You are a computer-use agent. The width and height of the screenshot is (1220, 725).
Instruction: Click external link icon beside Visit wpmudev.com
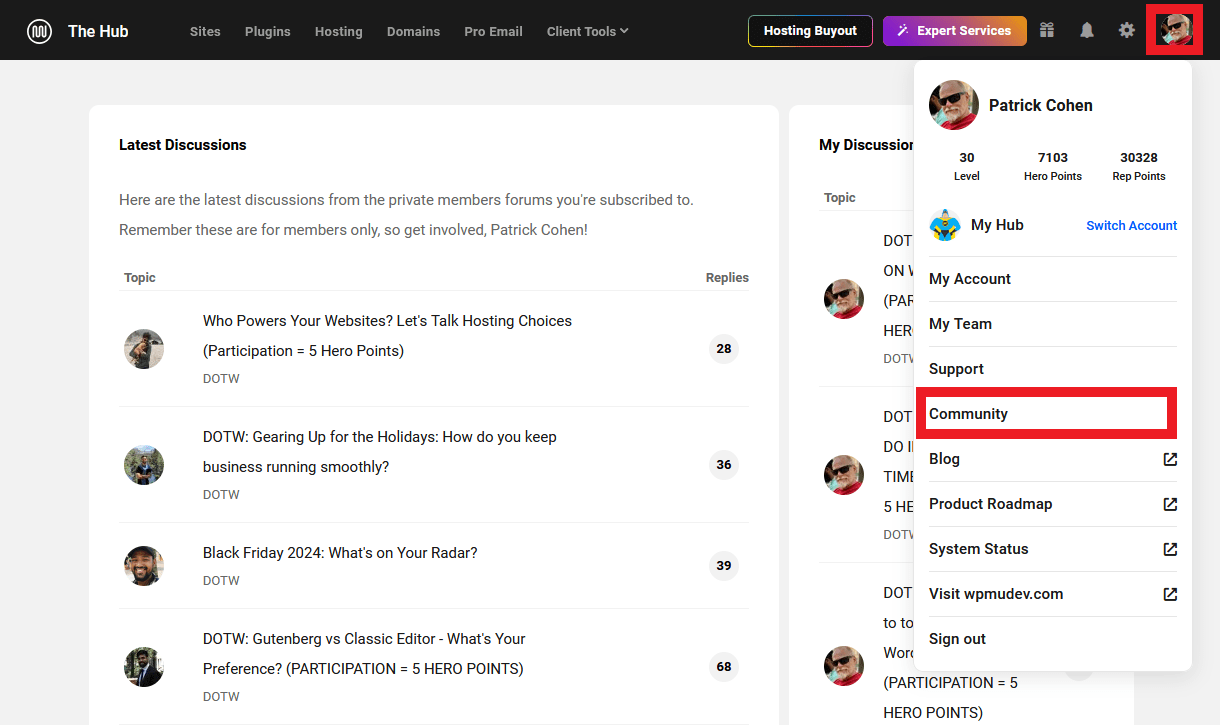(1170, 594)
